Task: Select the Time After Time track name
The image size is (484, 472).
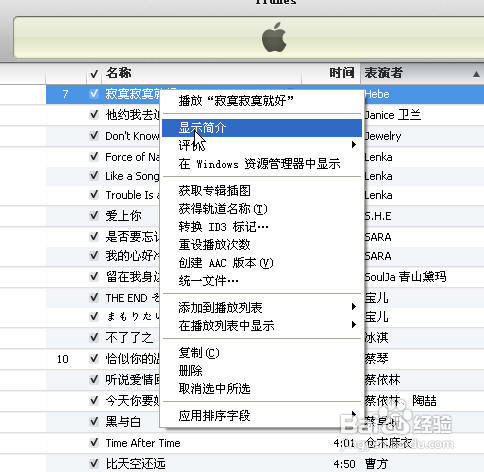Action: (143, 443)
